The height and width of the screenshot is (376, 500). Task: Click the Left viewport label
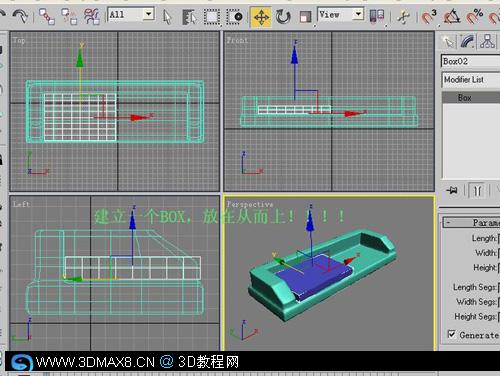pos(21,204)
